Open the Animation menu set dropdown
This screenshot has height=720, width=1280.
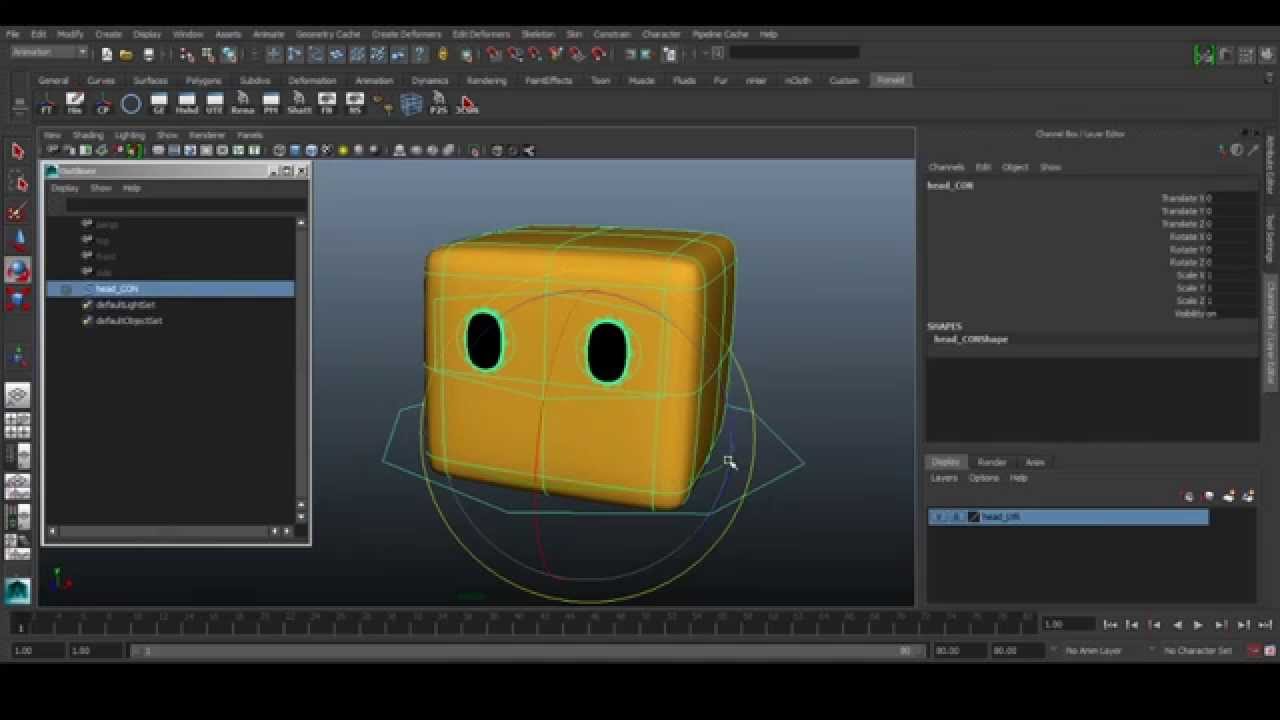click(49, 53)
